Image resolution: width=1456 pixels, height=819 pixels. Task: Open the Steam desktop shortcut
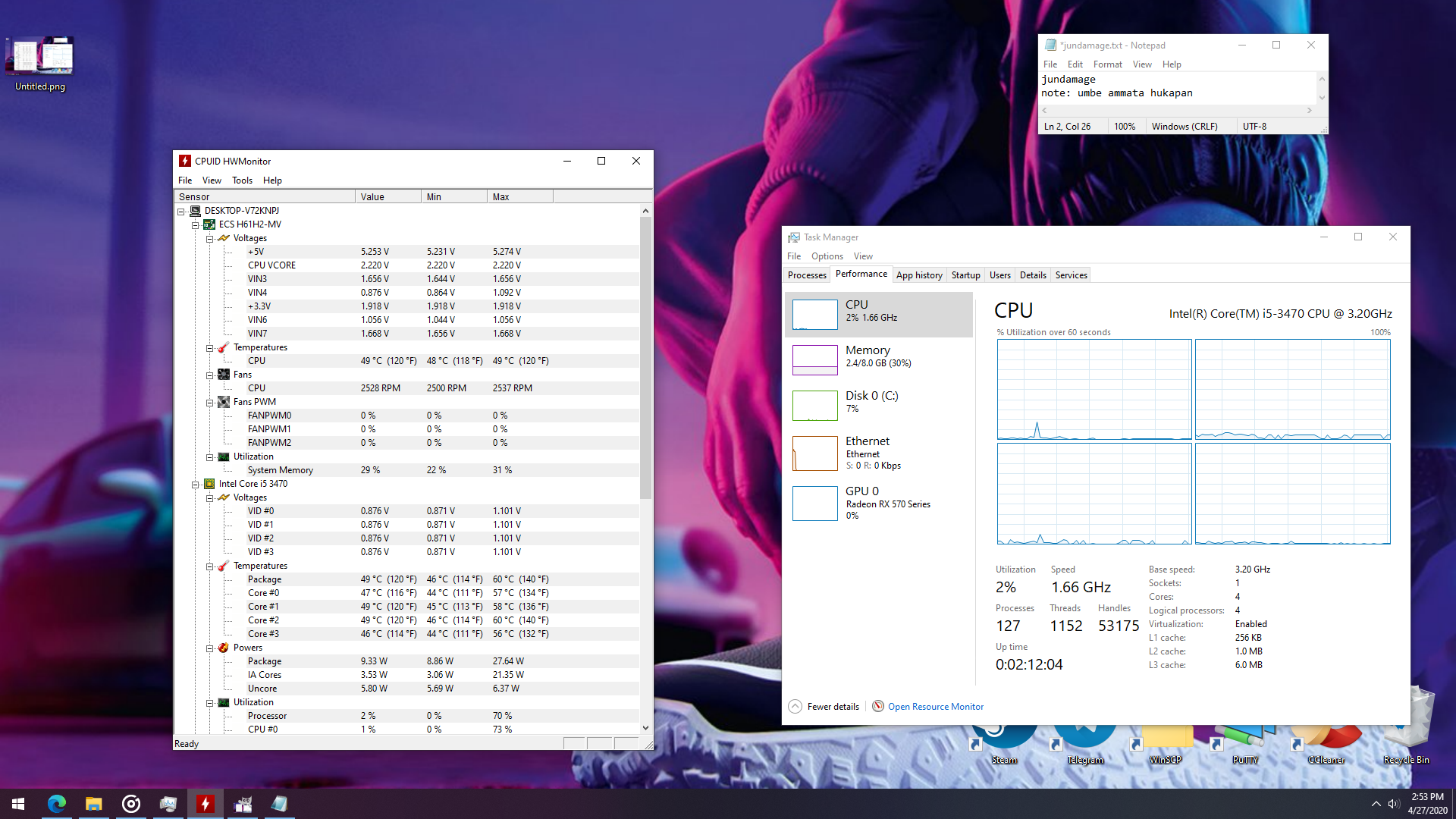click(1004, 743)
